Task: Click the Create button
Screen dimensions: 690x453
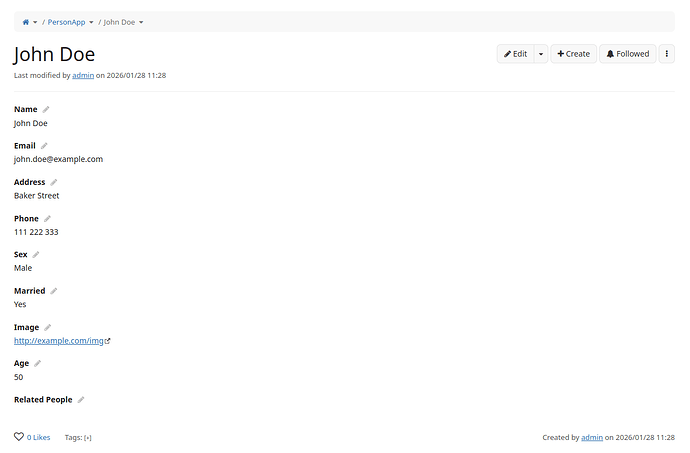Action: 573,54
